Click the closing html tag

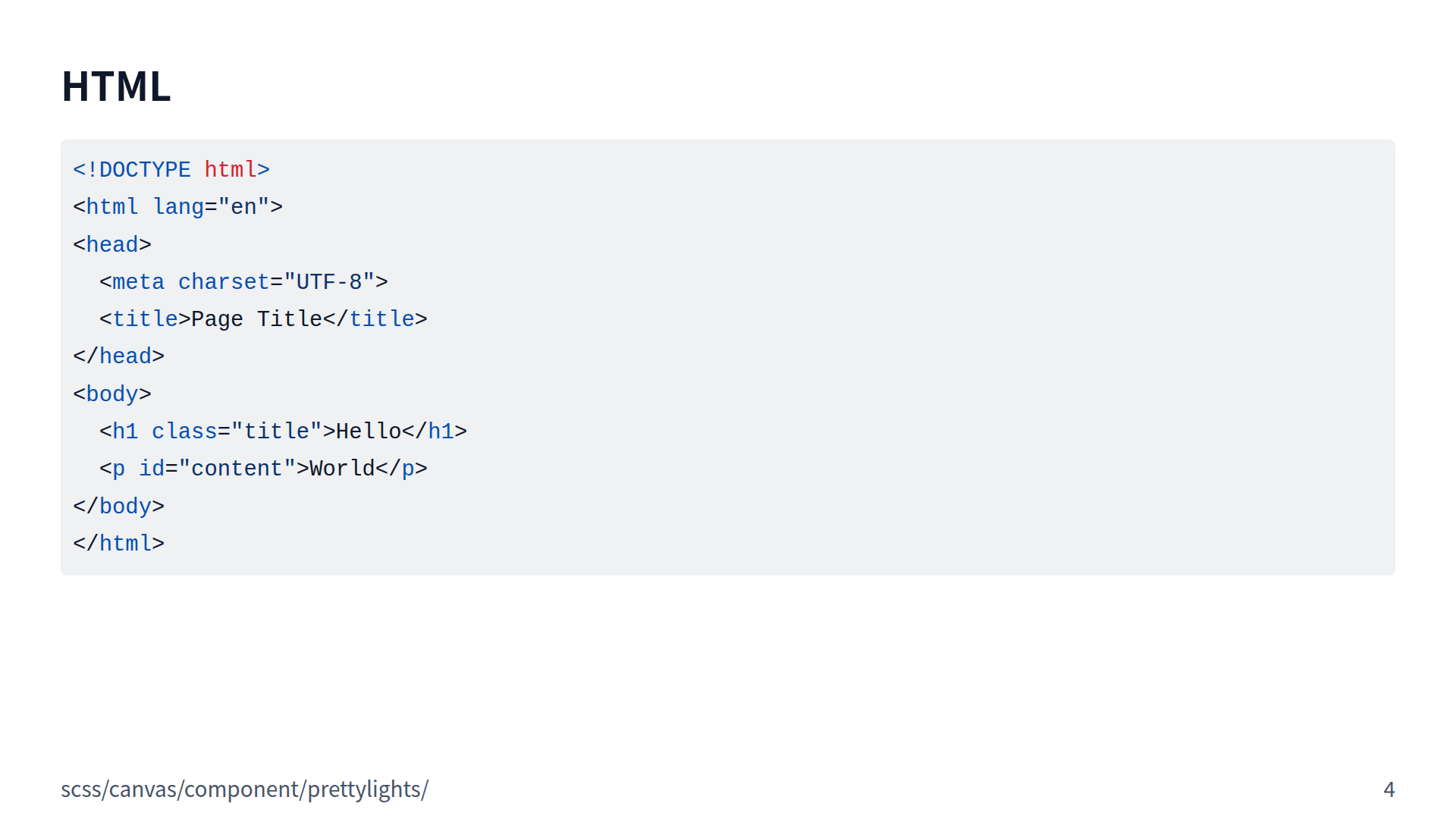pos(118,544)
